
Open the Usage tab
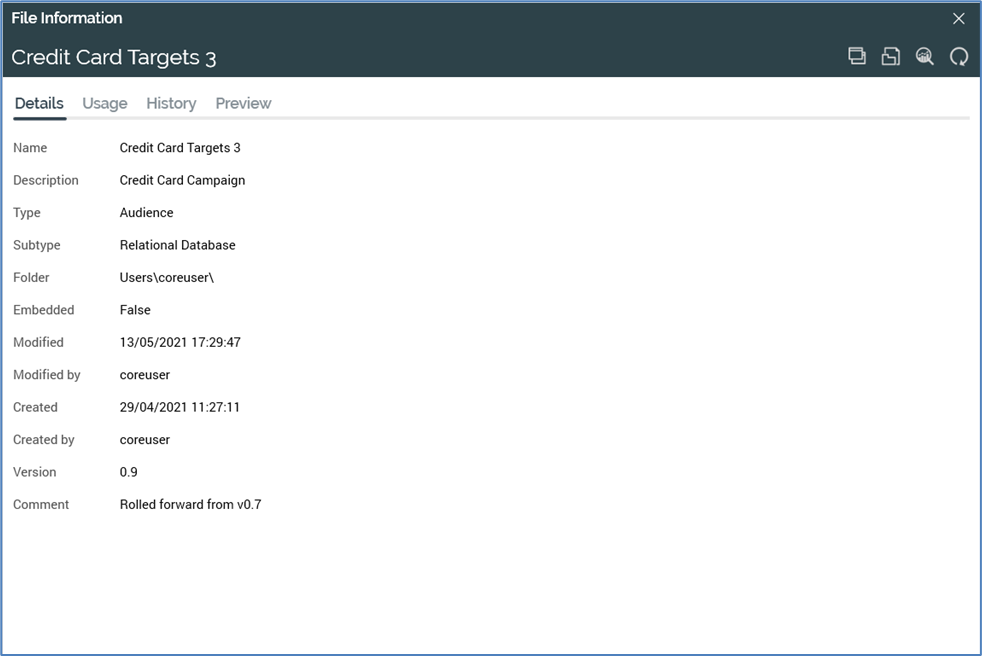pos(105,103)
